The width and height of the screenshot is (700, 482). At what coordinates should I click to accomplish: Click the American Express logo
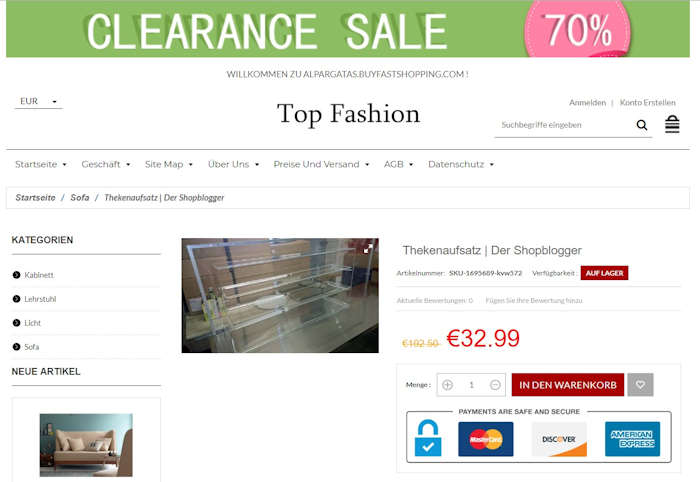[x=632, y=439]
